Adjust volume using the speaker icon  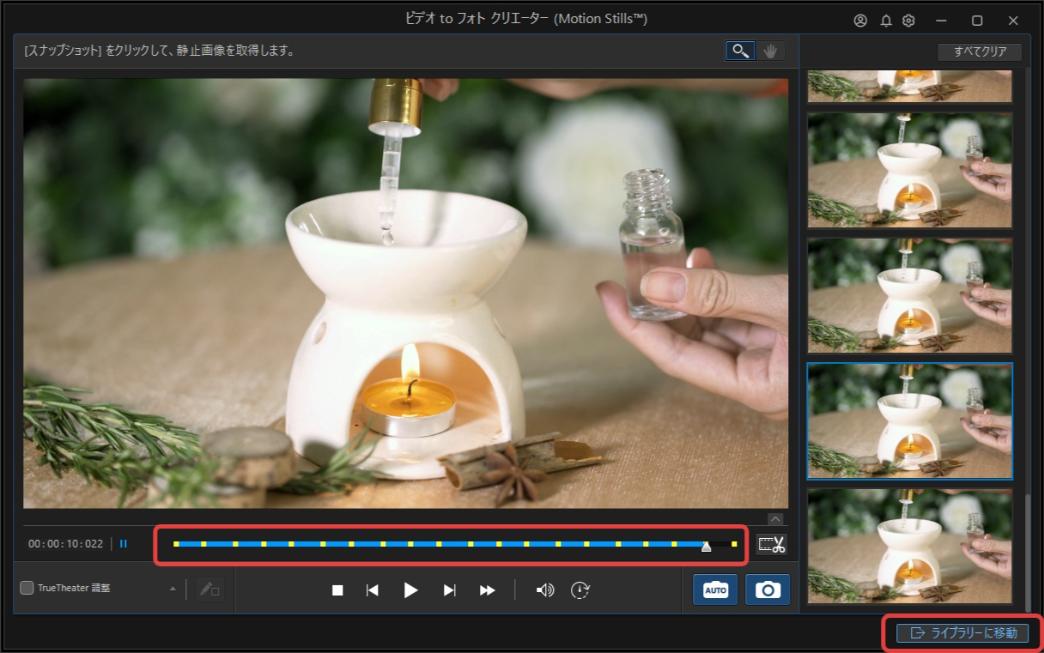coord(544,589)
